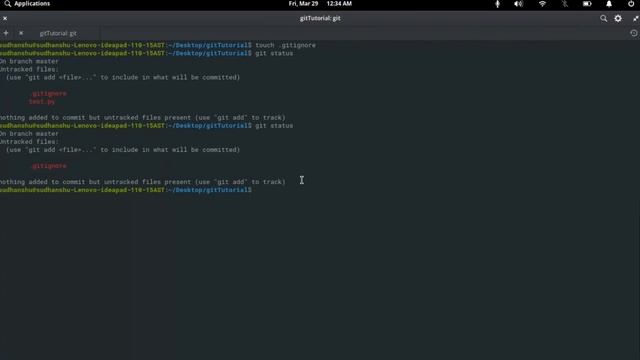The height and width of the screenshot is (360, 640).
Task: Open the session power menu
Action: pos(631,4)
